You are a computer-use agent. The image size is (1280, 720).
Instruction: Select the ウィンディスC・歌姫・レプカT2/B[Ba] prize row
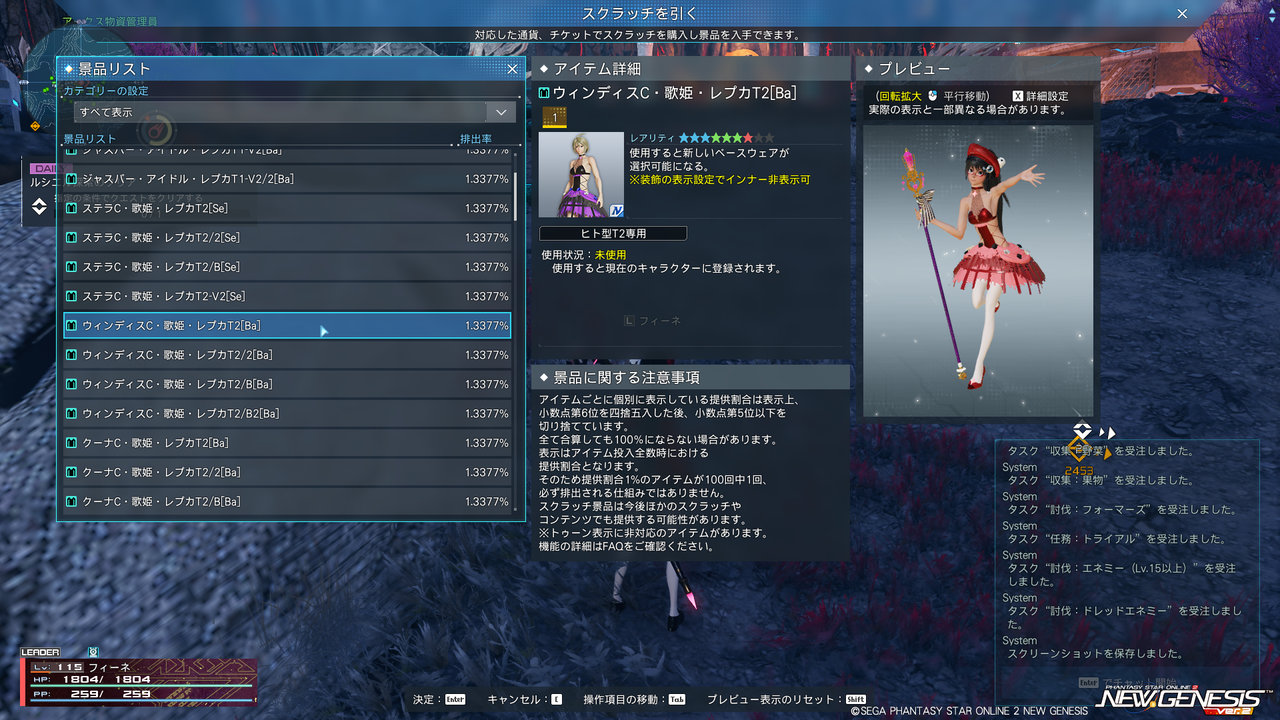[x=288, y=384]
